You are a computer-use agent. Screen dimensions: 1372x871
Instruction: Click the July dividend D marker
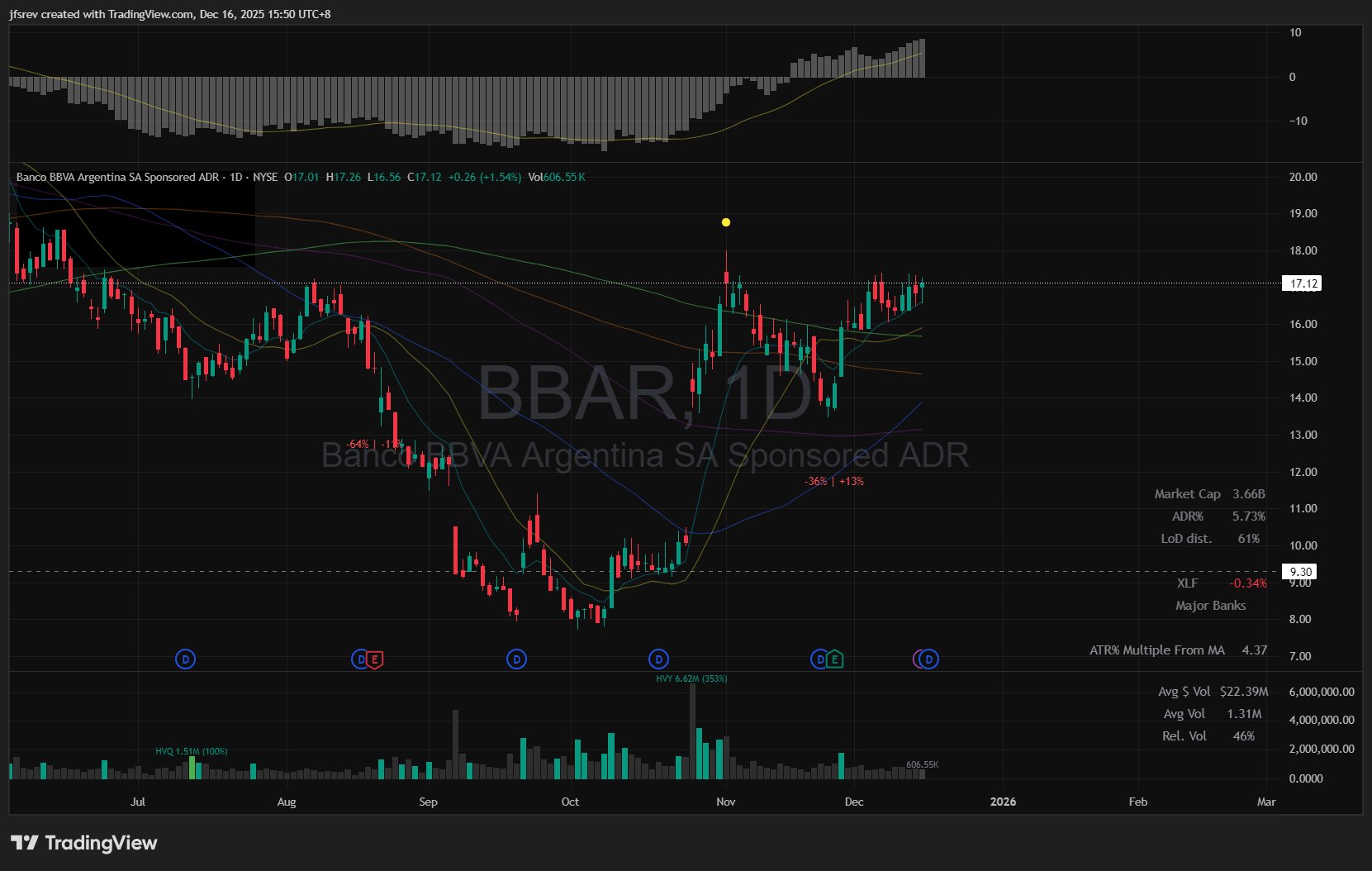[x=186, y=659]
